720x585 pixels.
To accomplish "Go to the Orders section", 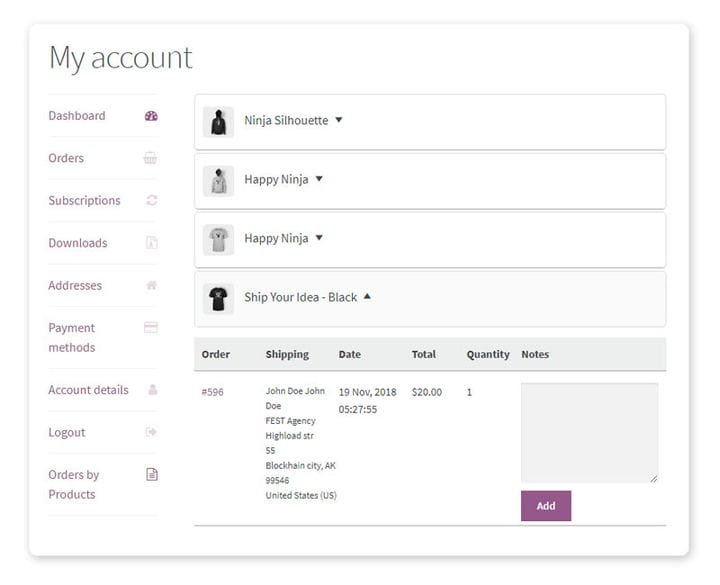I will click(x=66, y=158).
